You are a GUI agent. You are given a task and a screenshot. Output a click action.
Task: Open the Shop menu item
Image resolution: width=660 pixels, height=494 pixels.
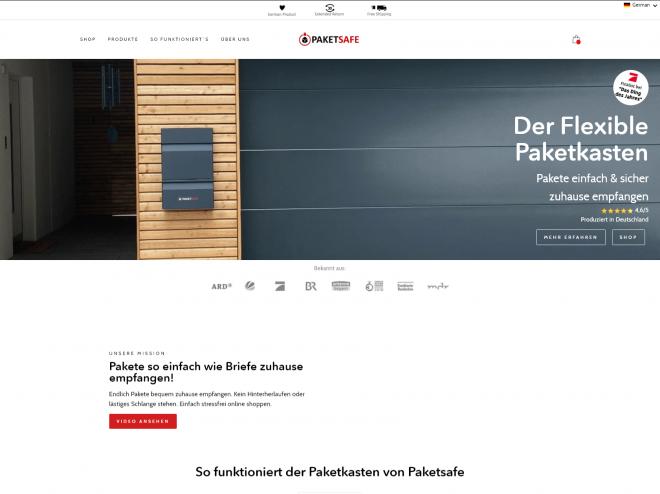click(88, 39)
